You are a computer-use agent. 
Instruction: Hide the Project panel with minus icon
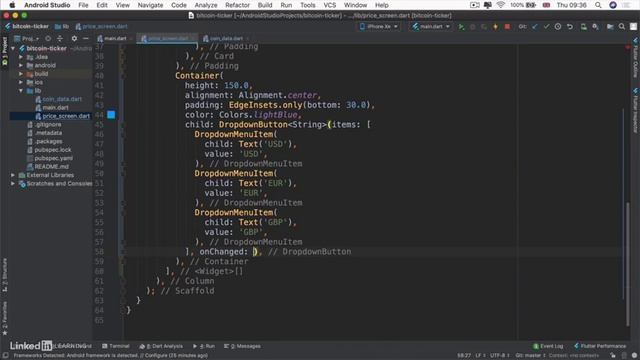86,38
